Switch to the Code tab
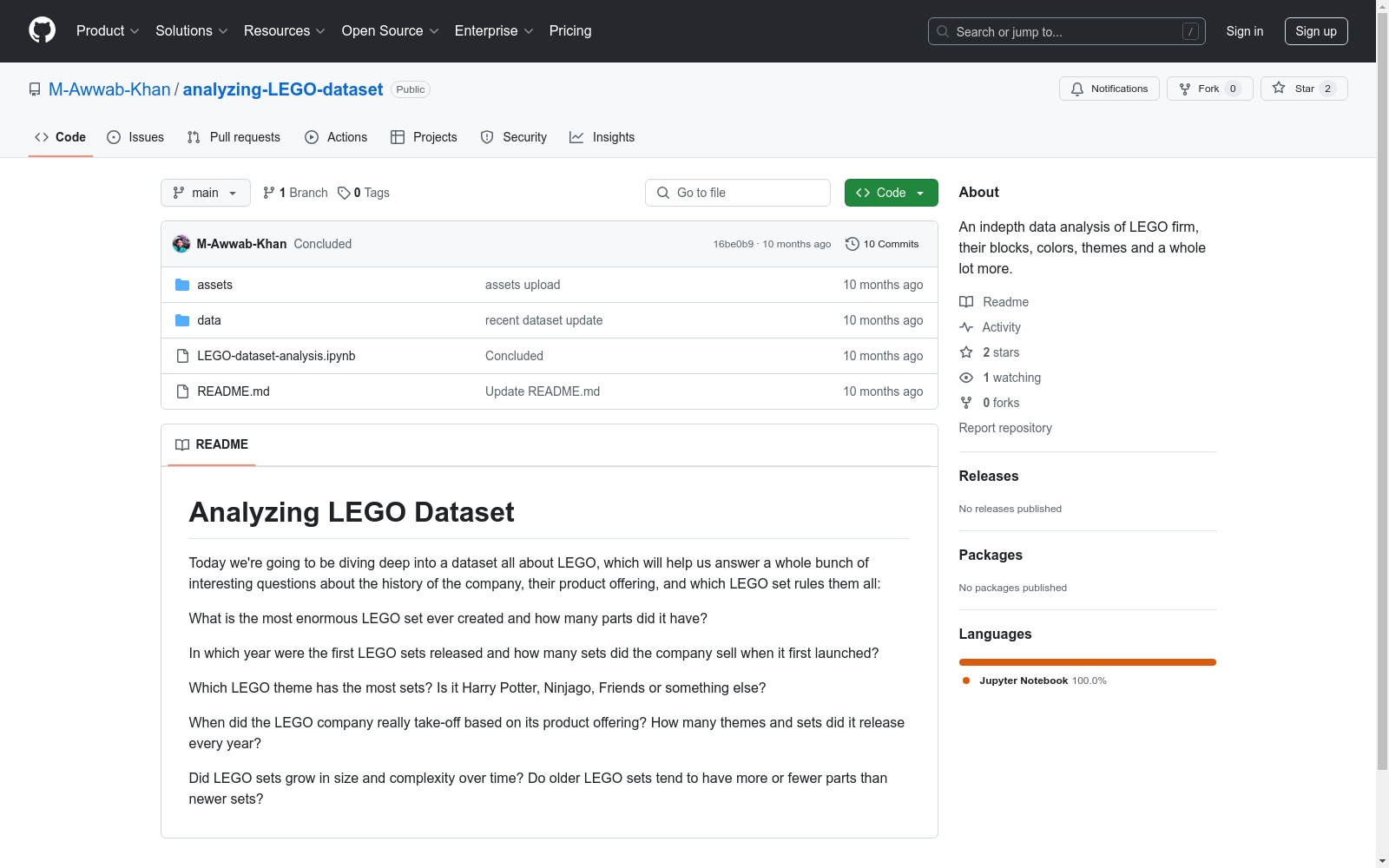 [x=61, y=137]
